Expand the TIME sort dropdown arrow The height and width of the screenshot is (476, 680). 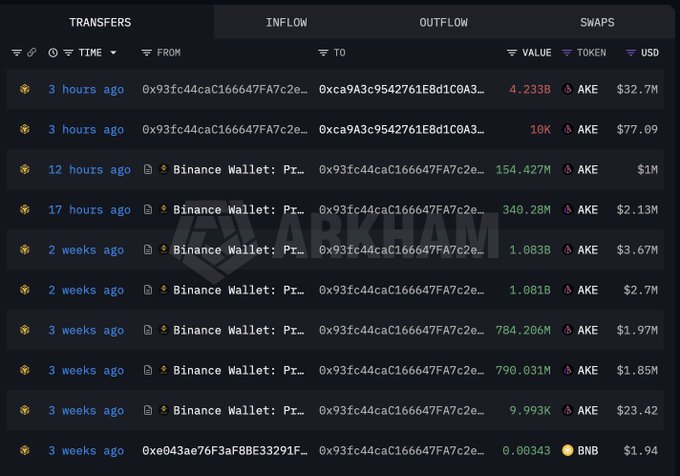[x=113, y=53]
